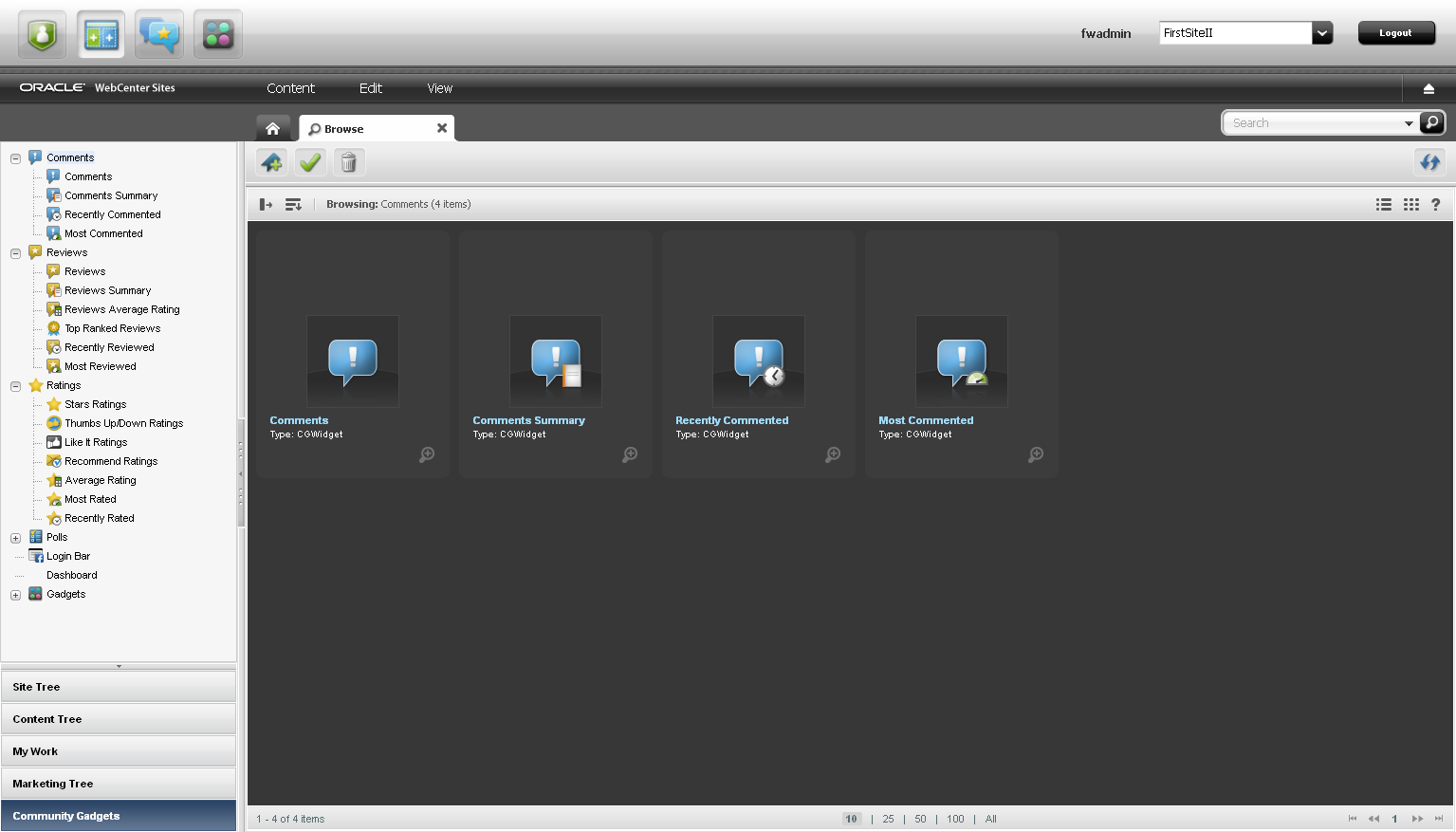This screenshot has height=832, width=1456.
Task: Click the sort order icon
Action: pyautogui.click(x=293, y=204)
